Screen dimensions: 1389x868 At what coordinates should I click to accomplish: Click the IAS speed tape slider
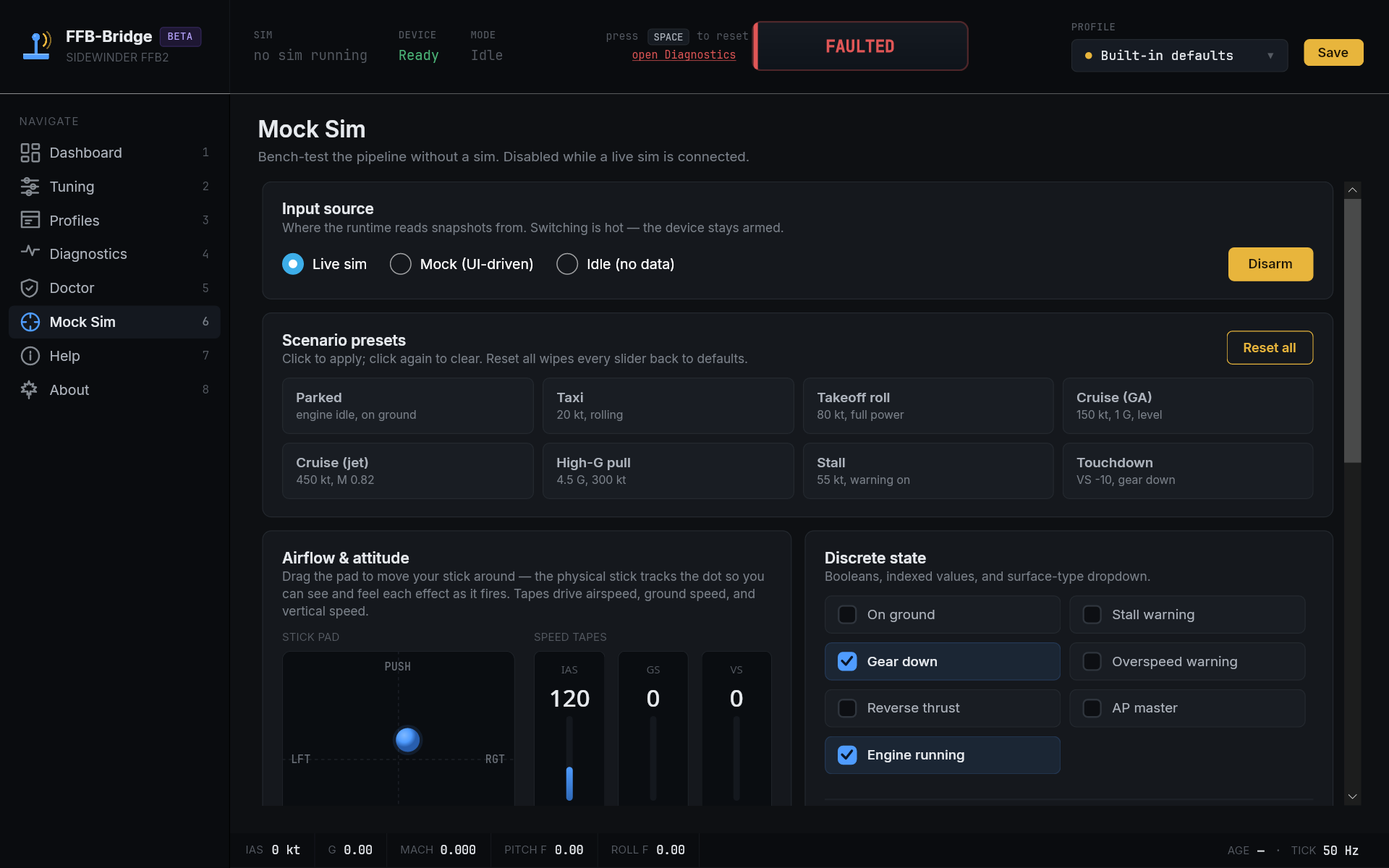(x=569, y=758)
